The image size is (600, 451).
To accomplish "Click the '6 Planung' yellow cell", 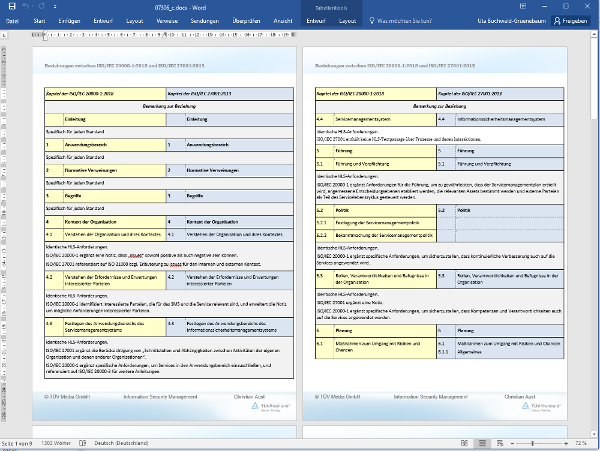I will [x=376, y=331].
